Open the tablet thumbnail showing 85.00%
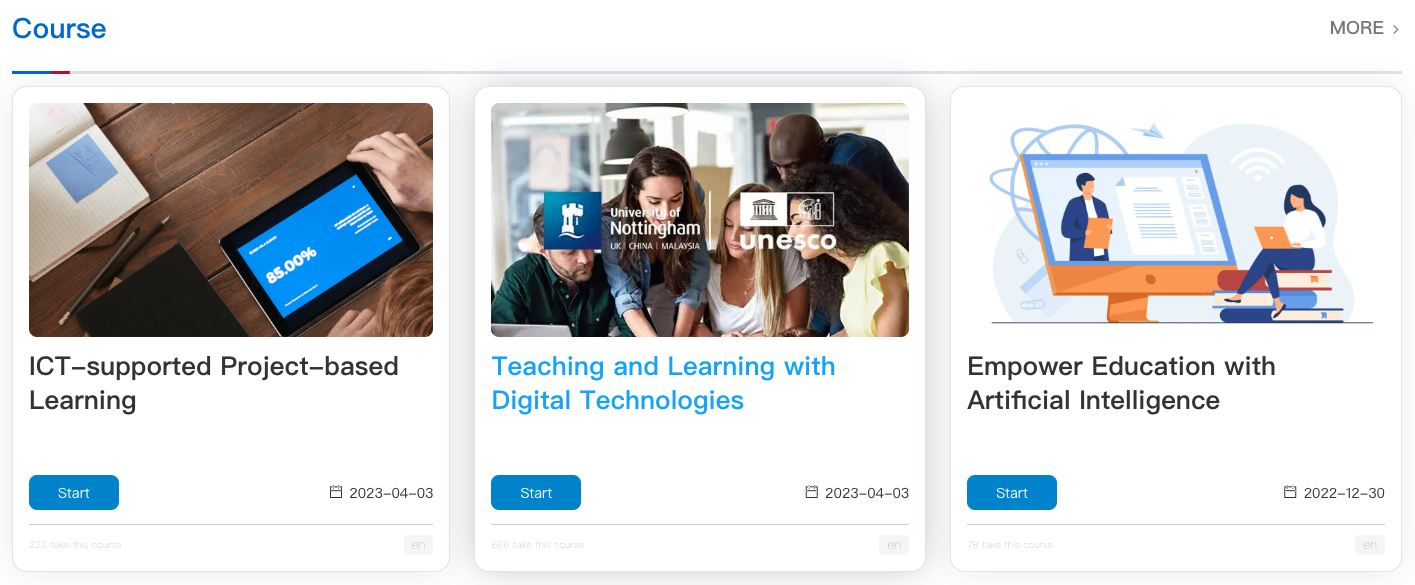This screenshot has height=585, width=1415. click(x=231, y=220)
